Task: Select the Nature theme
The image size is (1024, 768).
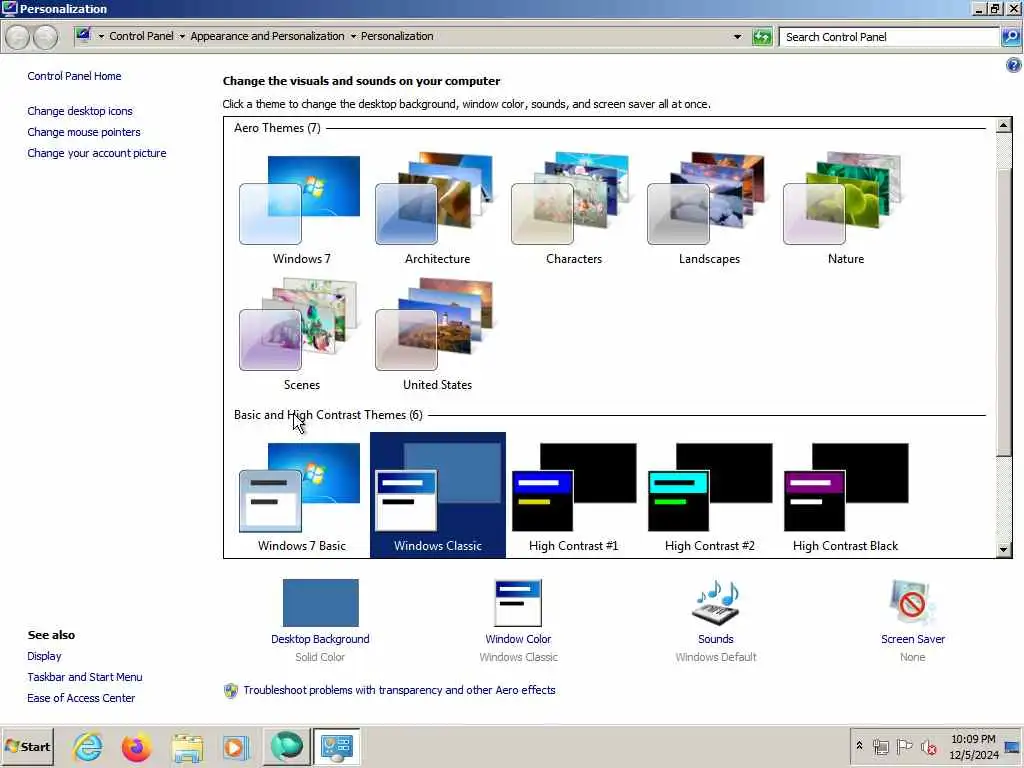Action: 845,208
